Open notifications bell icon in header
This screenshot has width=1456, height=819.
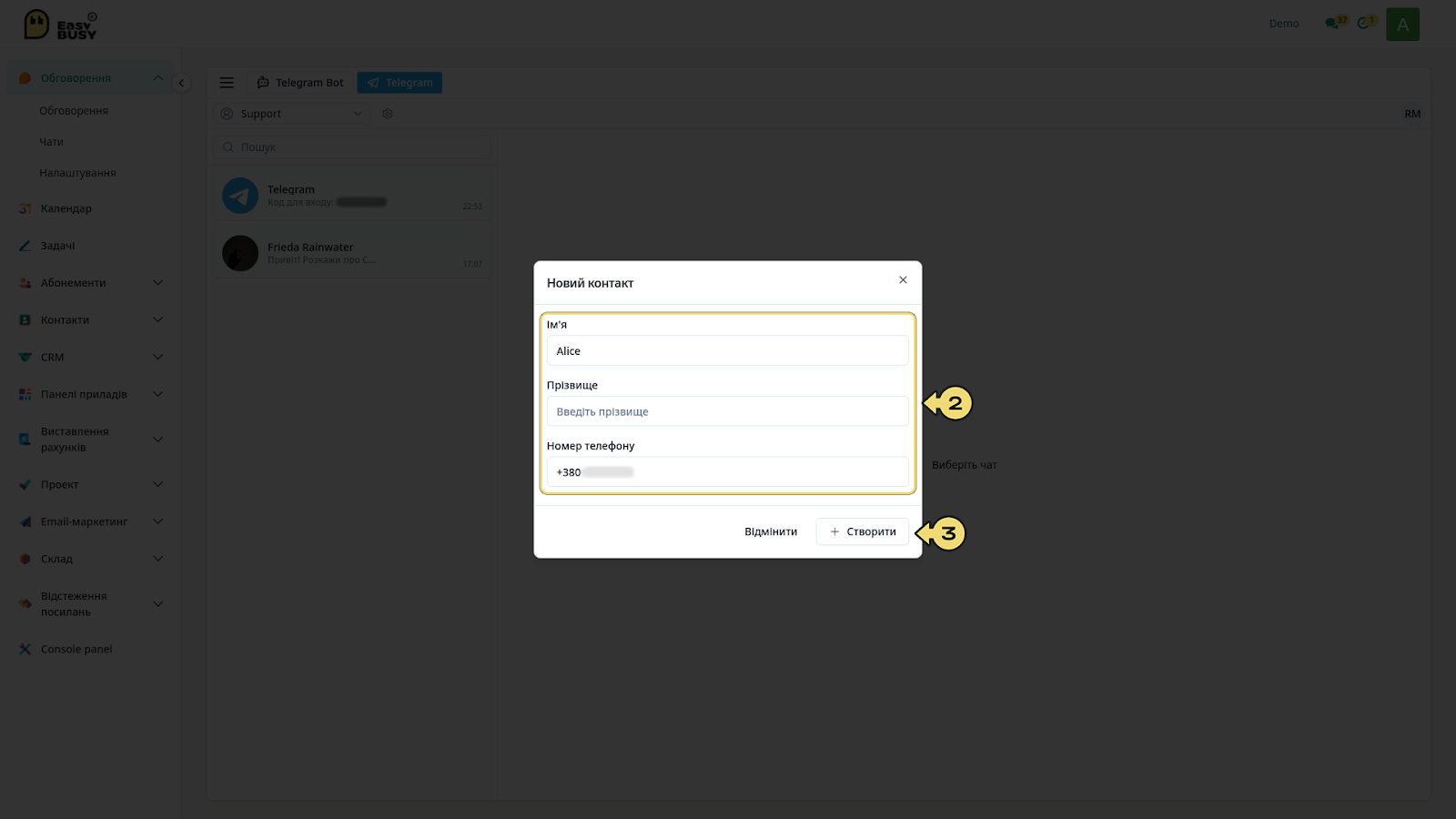[1362, 24]
